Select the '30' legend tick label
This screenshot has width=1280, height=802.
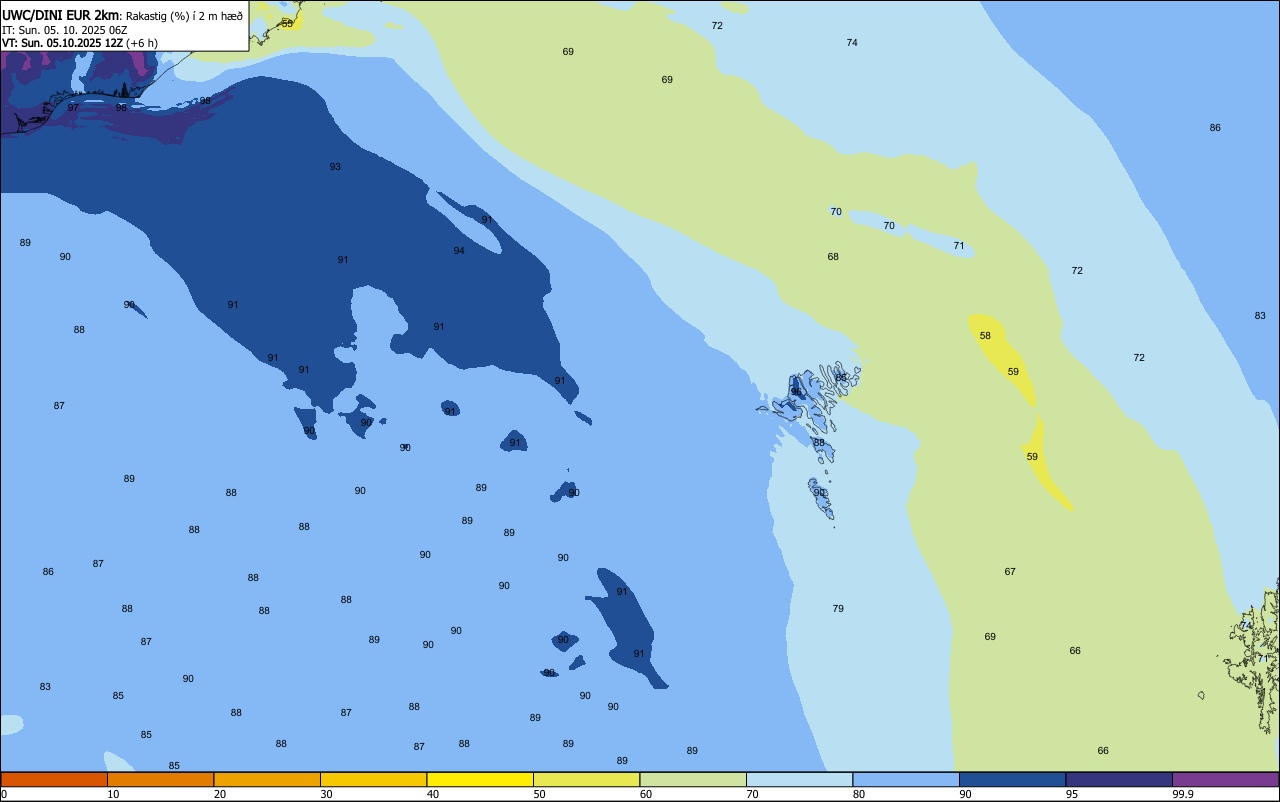pos(326,794)
